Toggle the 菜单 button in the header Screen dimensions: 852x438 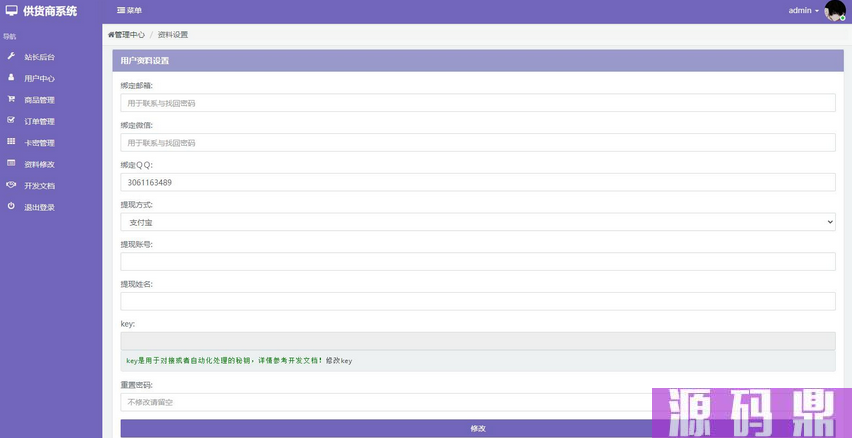tap(130, 10)
